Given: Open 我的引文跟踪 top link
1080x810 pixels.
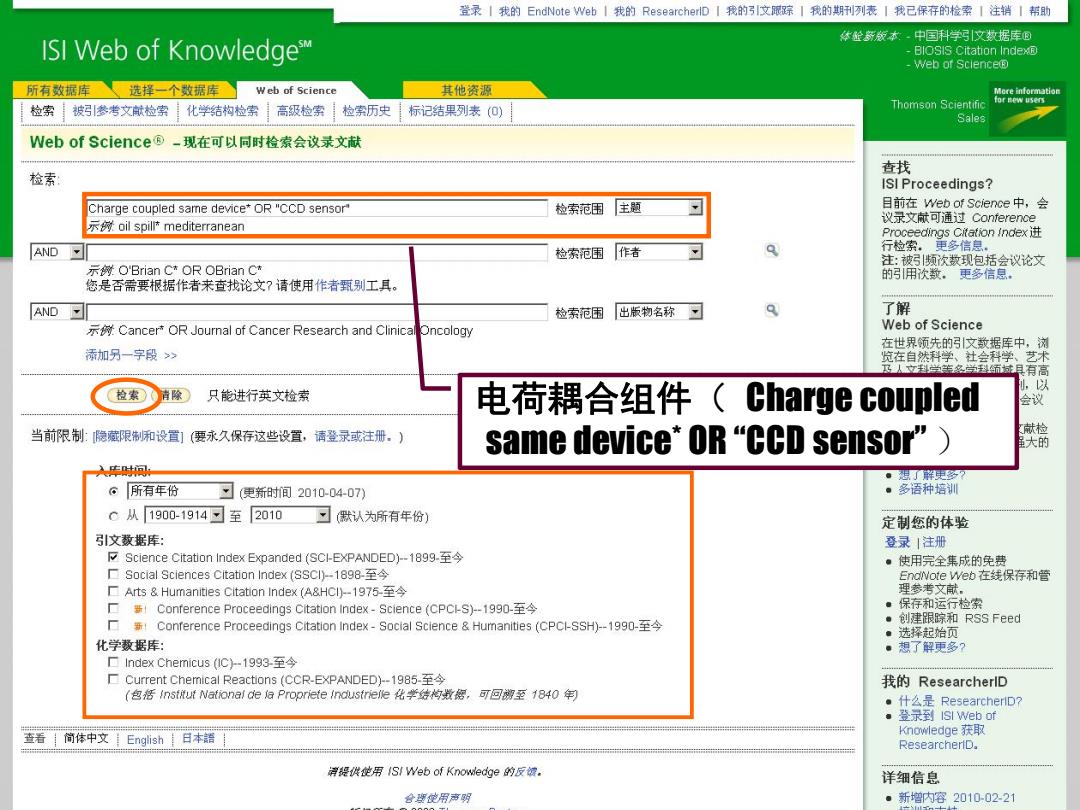Looking at the screenshot, I should coord(760,11).
